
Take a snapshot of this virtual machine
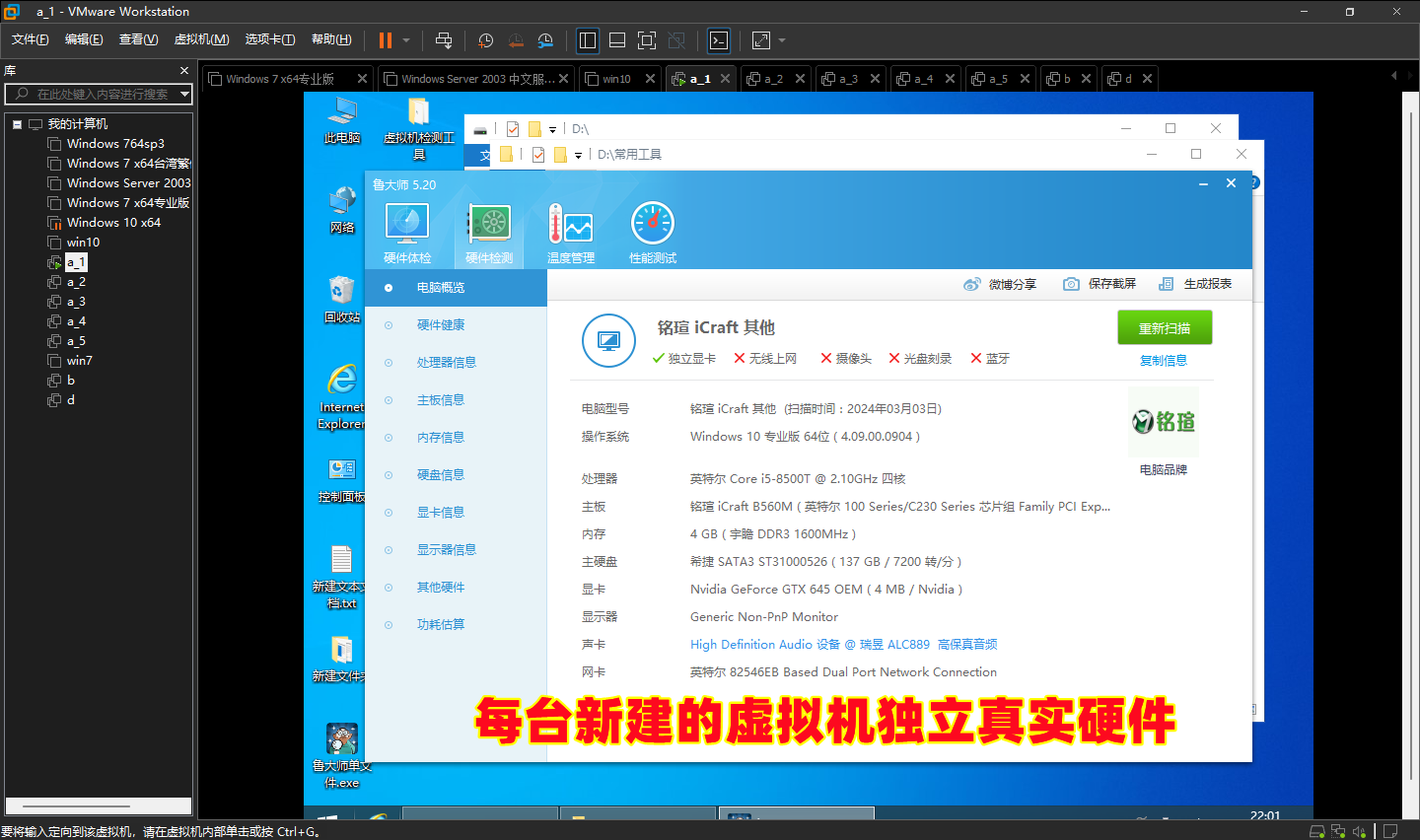(486, 40)
